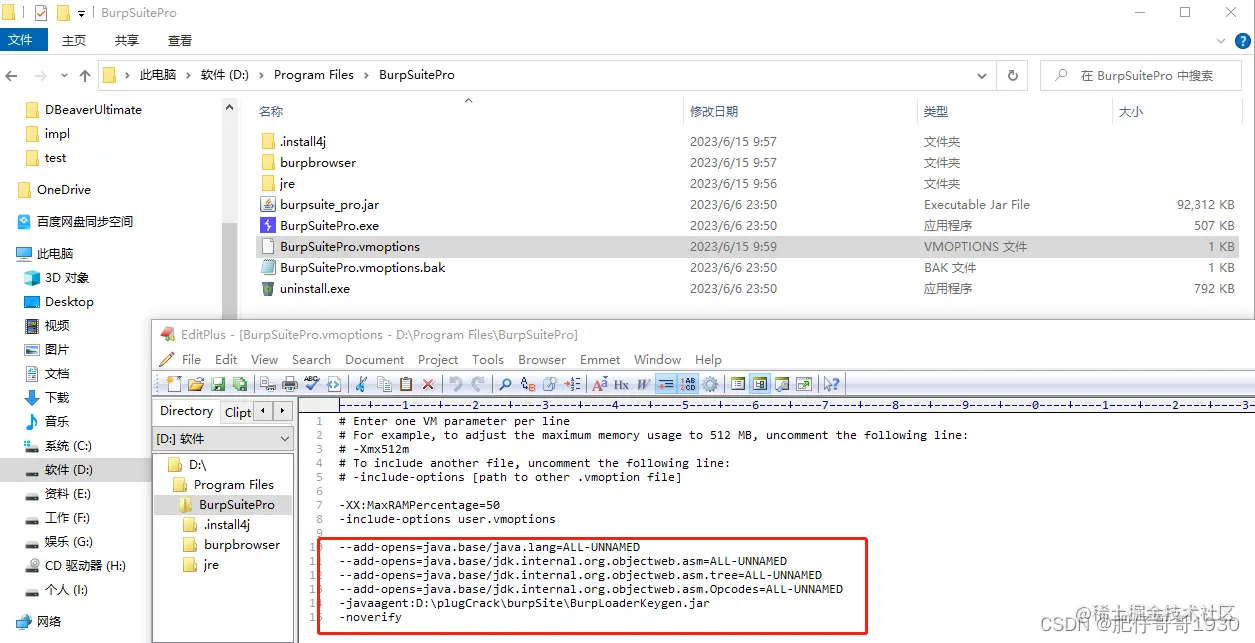Click the Redo arrow icon

[478, 384]
